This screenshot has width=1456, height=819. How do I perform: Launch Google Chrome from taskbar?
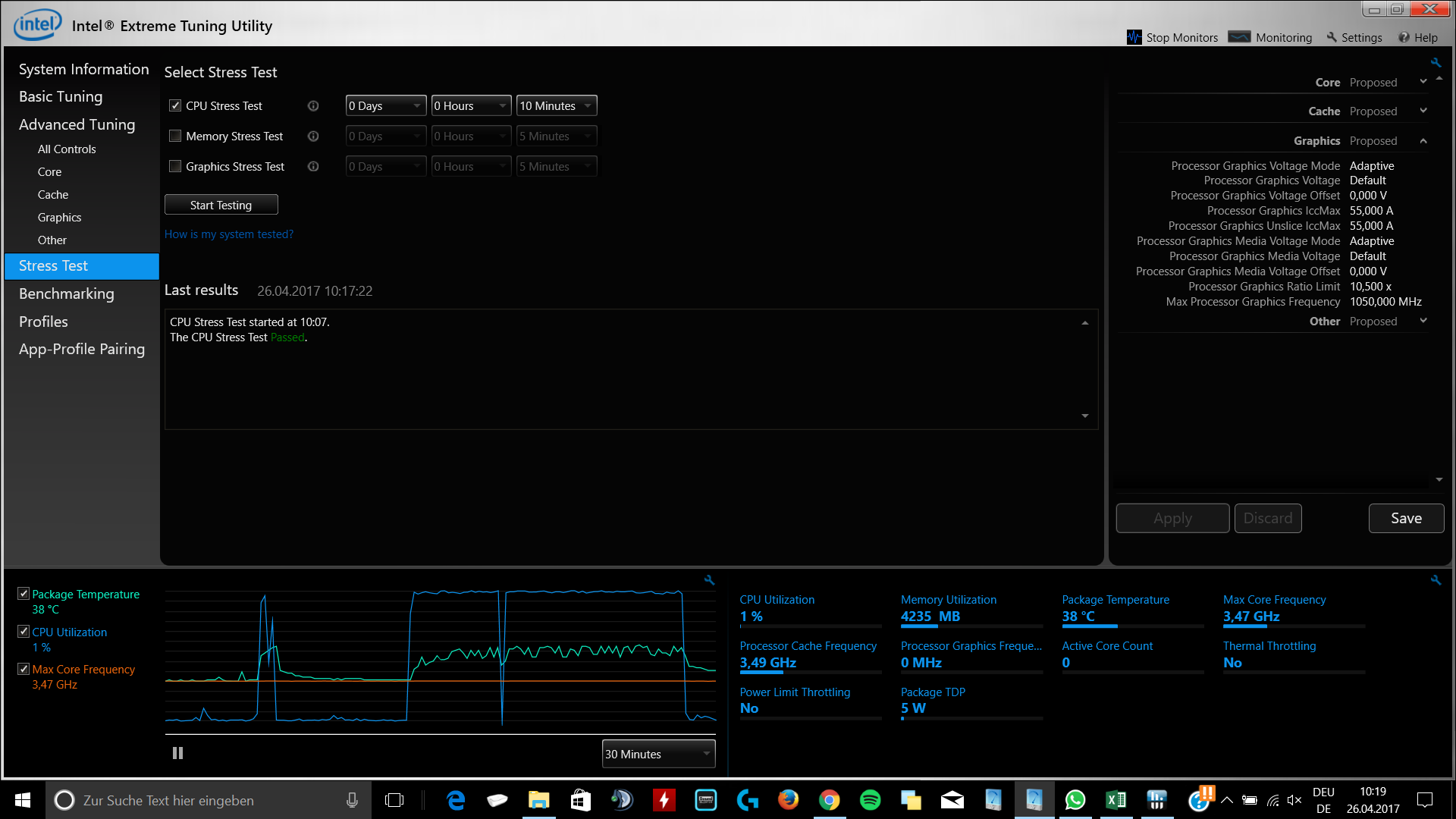coord(829,800)
